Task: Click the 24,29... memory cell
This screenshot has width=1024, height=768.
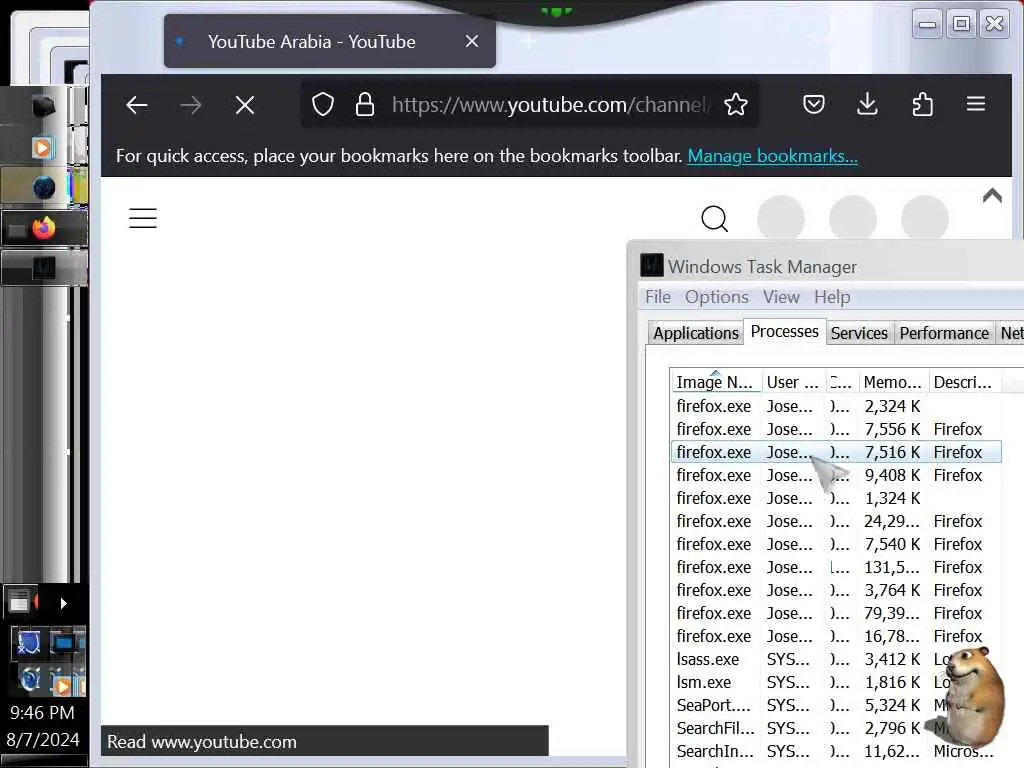Action: [891, 521]
